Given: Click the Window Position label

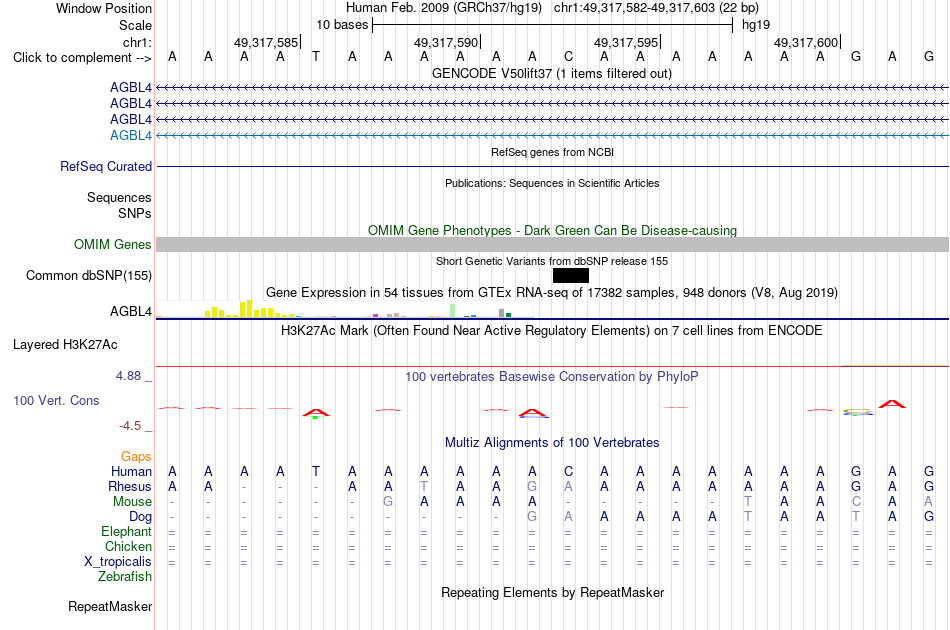Looking at the screenshot, I should (104, 8).
